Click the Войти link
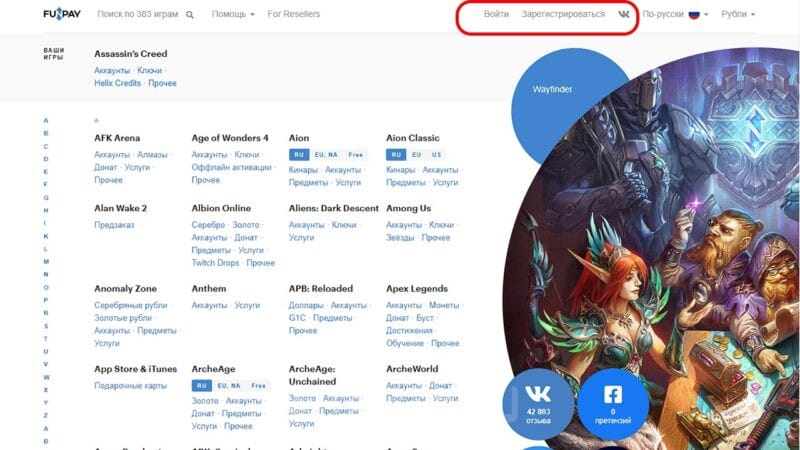The width and height of the screenshot is (800, 450). click(x=496, y=14)
